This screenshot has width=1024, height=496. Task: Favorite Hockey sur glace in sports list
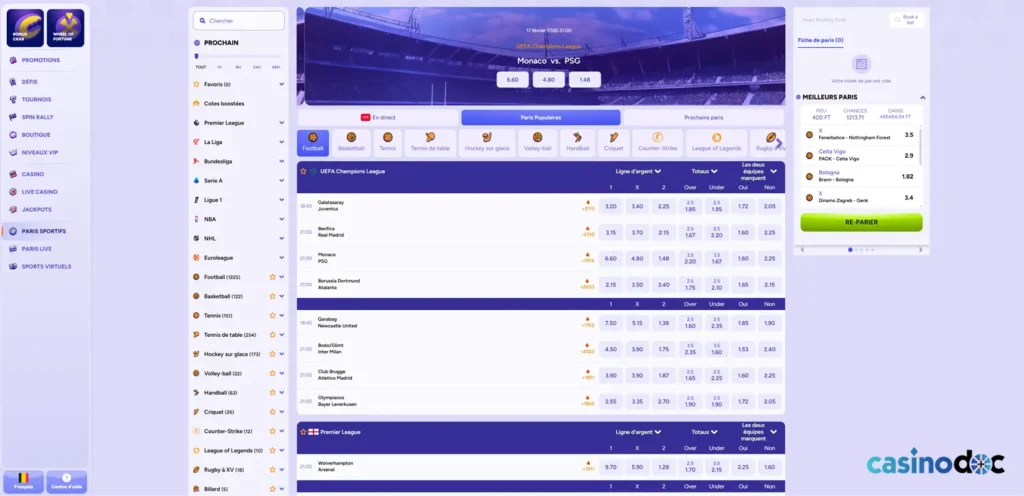tap(273, 354)
